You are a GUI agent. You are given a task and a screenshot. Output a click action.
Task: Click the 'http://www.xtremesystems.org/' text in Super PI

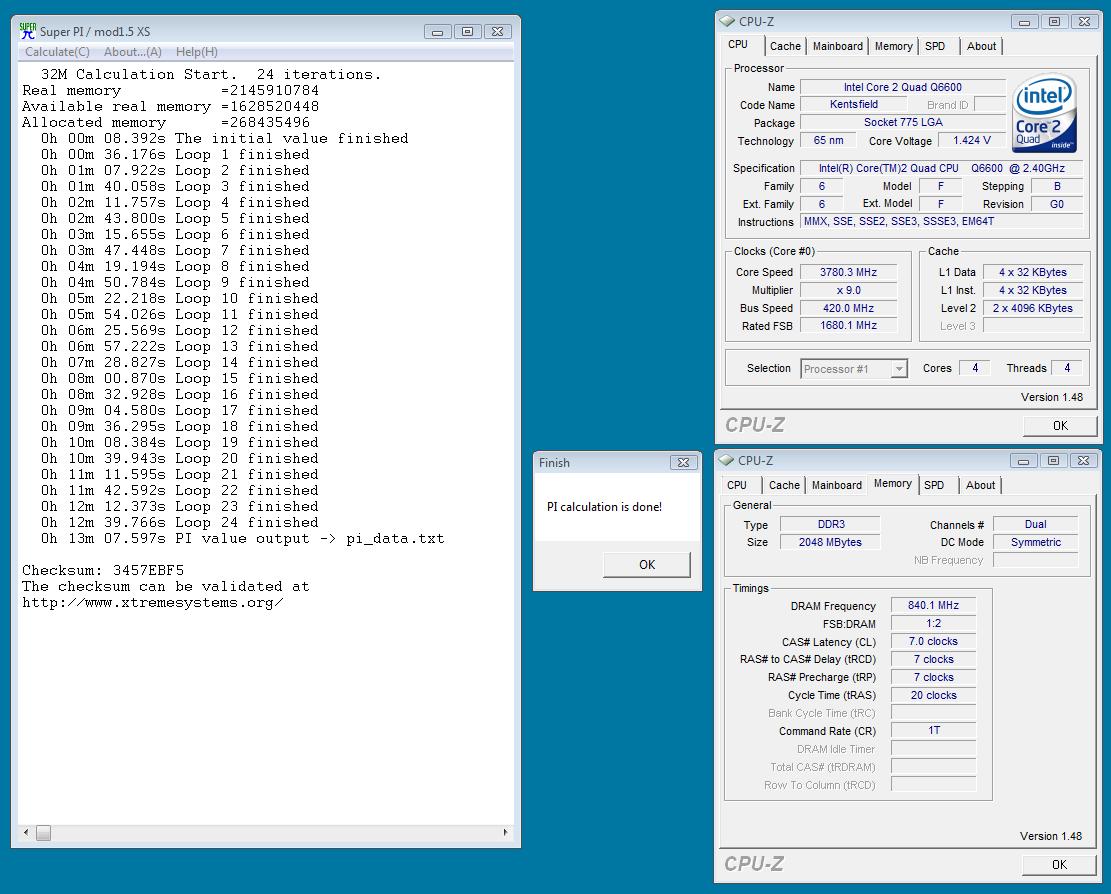tap(152, 603)
